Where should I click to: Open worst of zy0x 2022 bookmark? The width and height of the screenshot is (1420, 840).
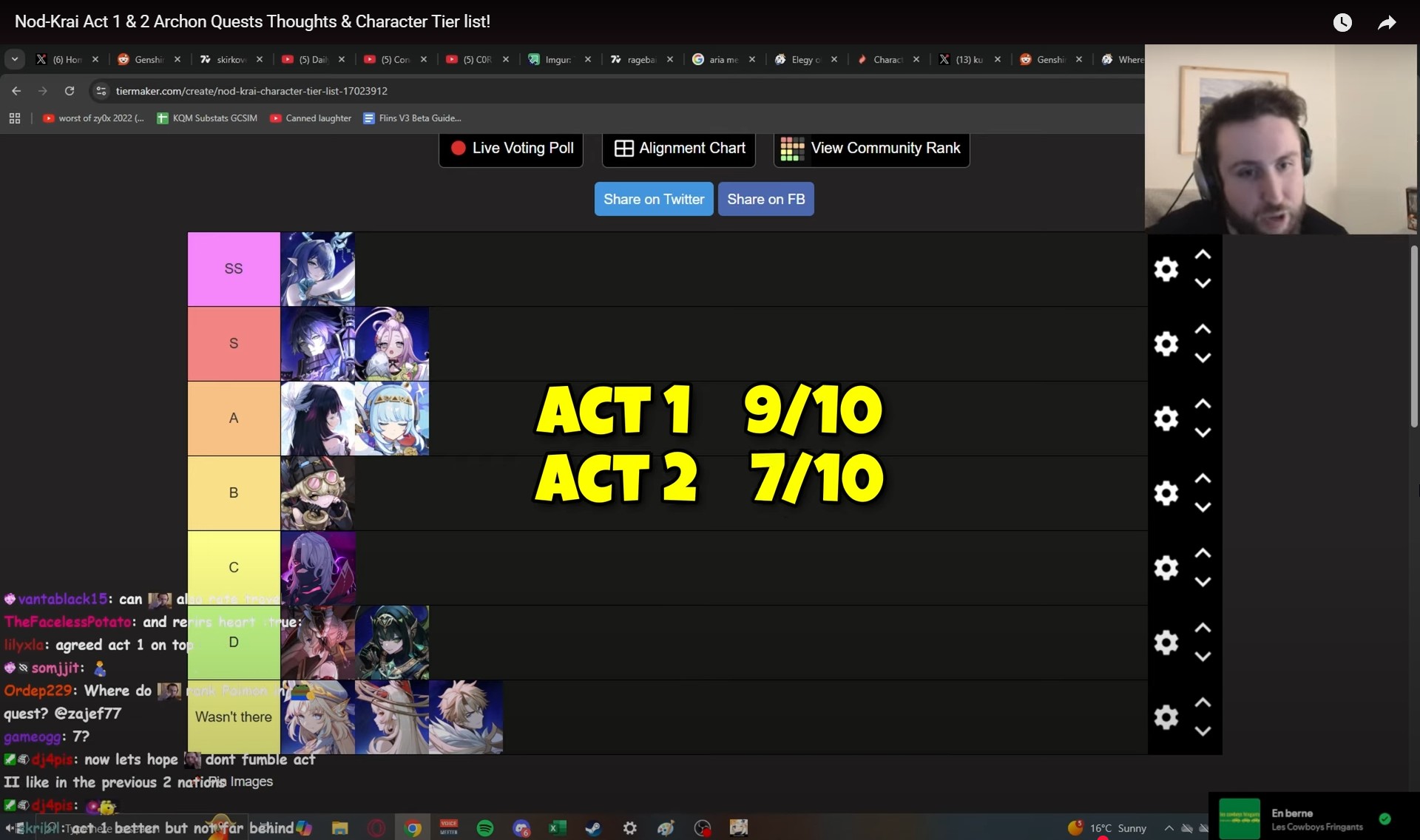coord(93,118)
